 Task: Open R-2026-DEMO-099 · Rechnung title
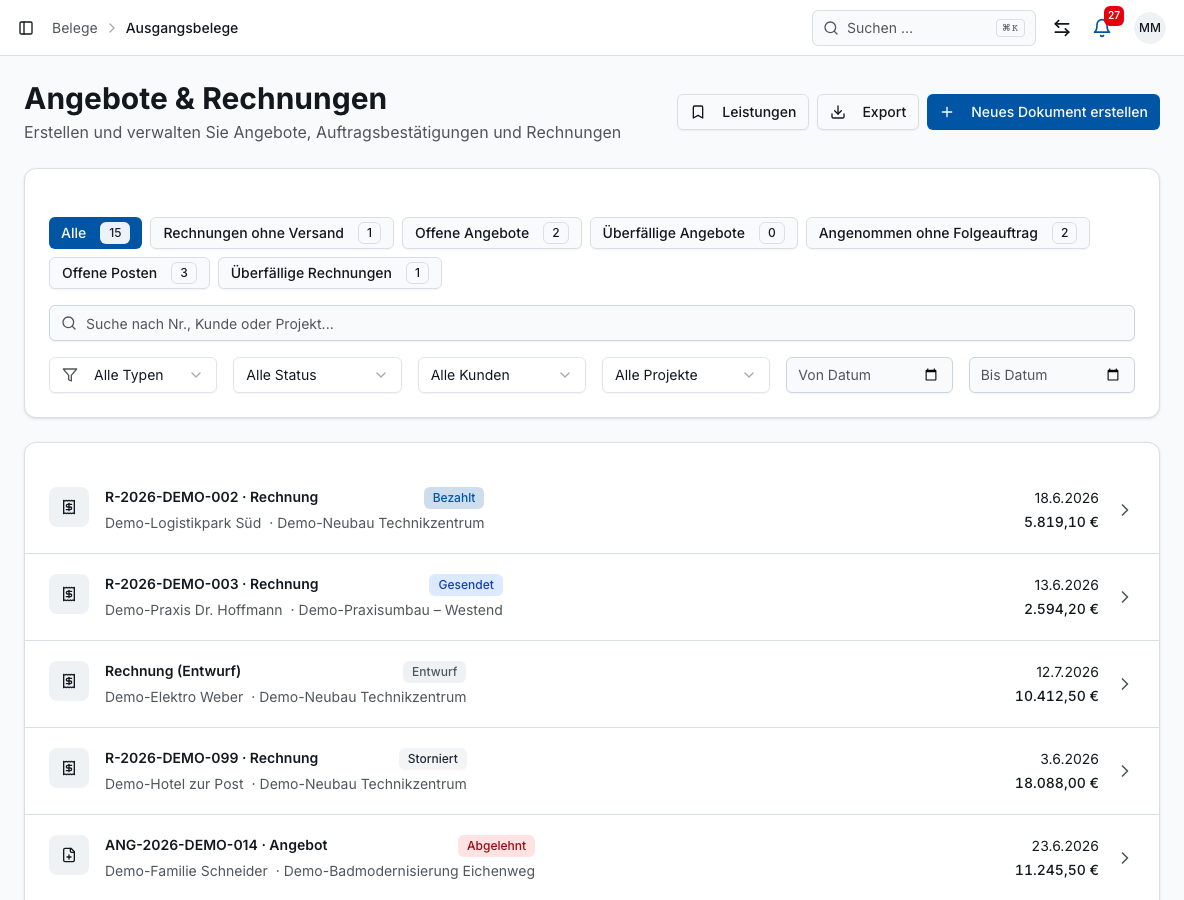[x=211, y=758]
